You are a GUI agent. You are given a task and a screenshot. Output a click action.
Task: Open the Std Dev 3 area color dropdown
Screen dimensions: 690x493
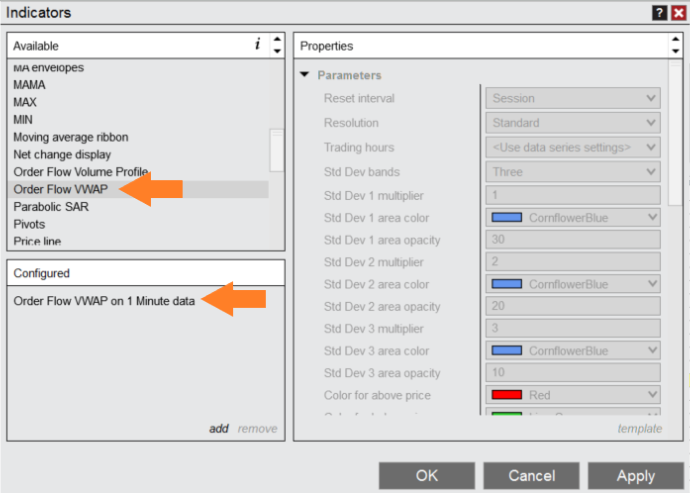pyautogui.click(x=573, y=350)
